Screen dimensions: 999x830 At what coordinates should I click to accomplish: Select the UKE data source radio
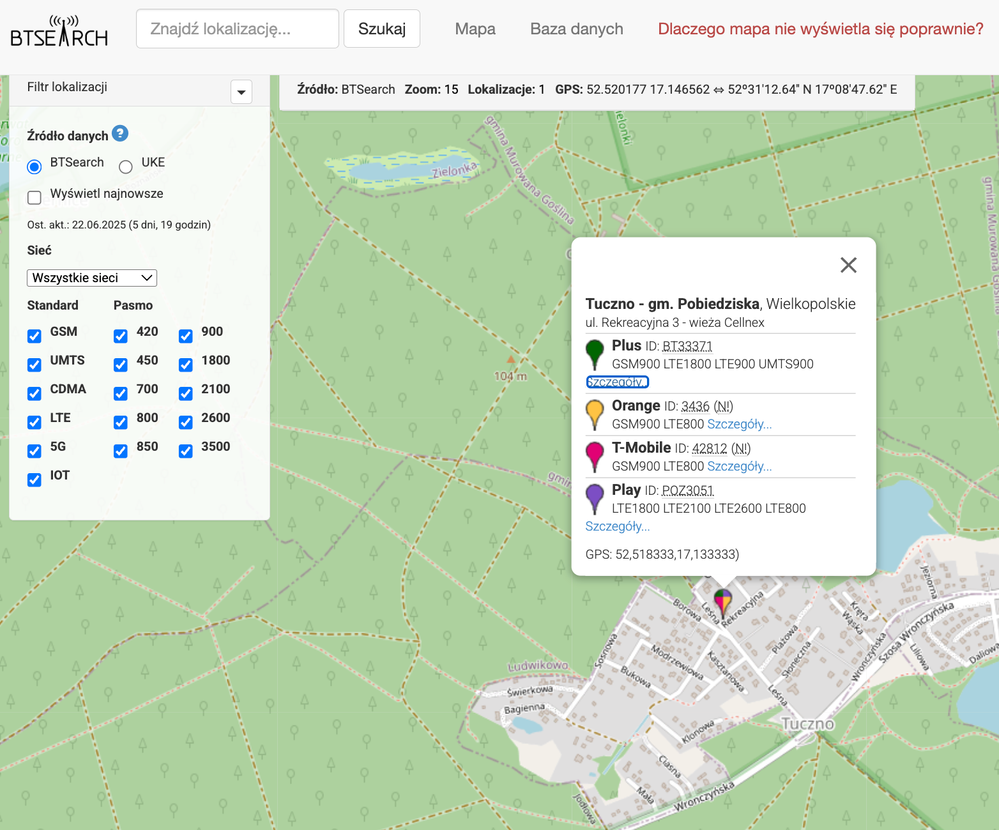(x=126, y=166)
